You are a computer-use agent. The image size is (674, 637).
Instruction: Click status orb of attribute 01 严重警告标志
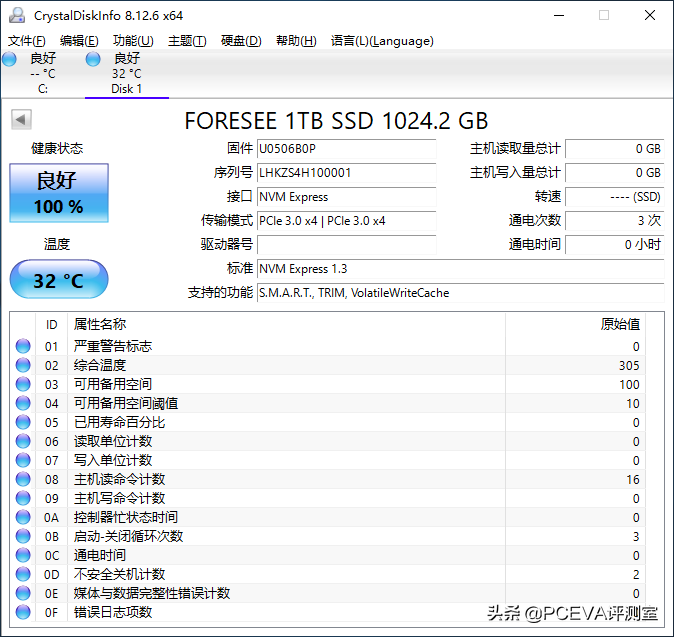click(23, 346)
